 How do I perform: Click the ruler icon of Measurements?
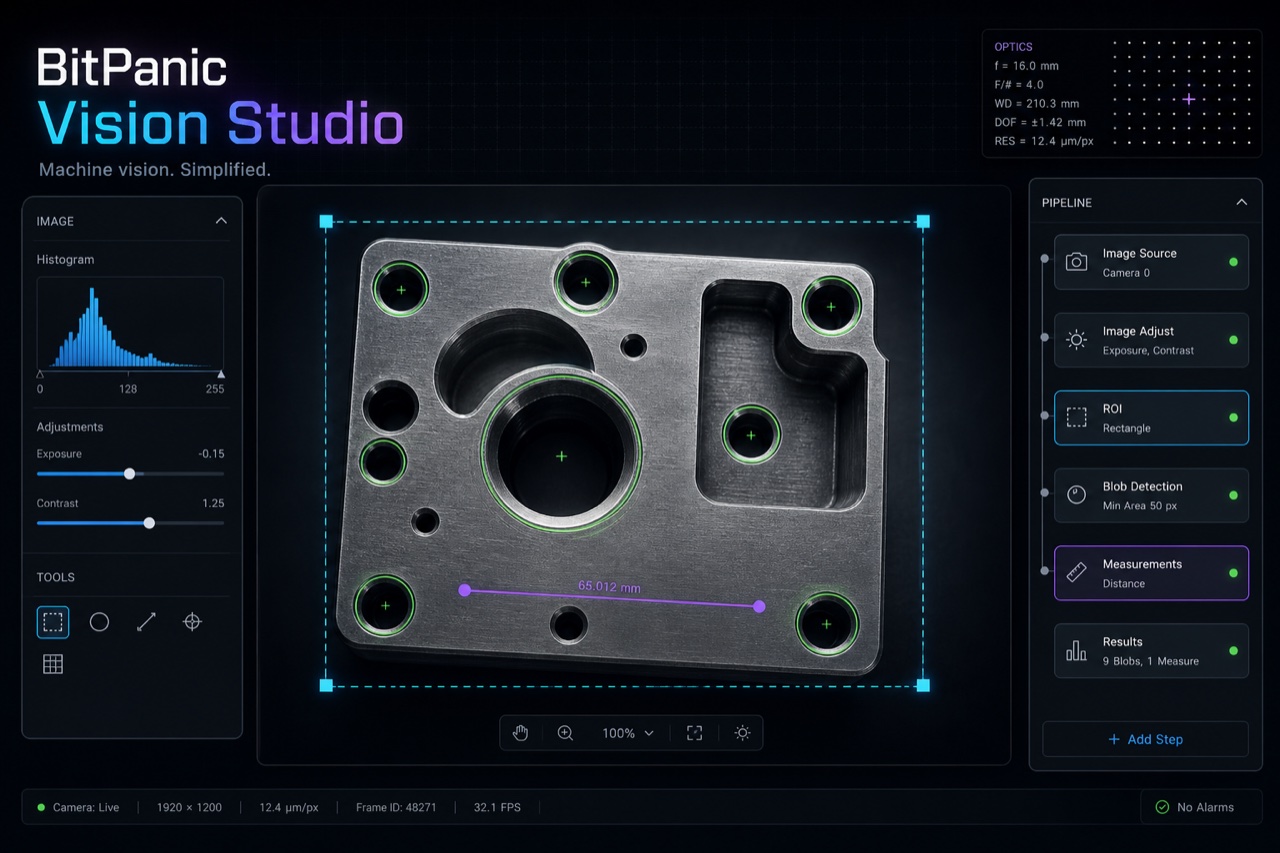pos(1076,573)
